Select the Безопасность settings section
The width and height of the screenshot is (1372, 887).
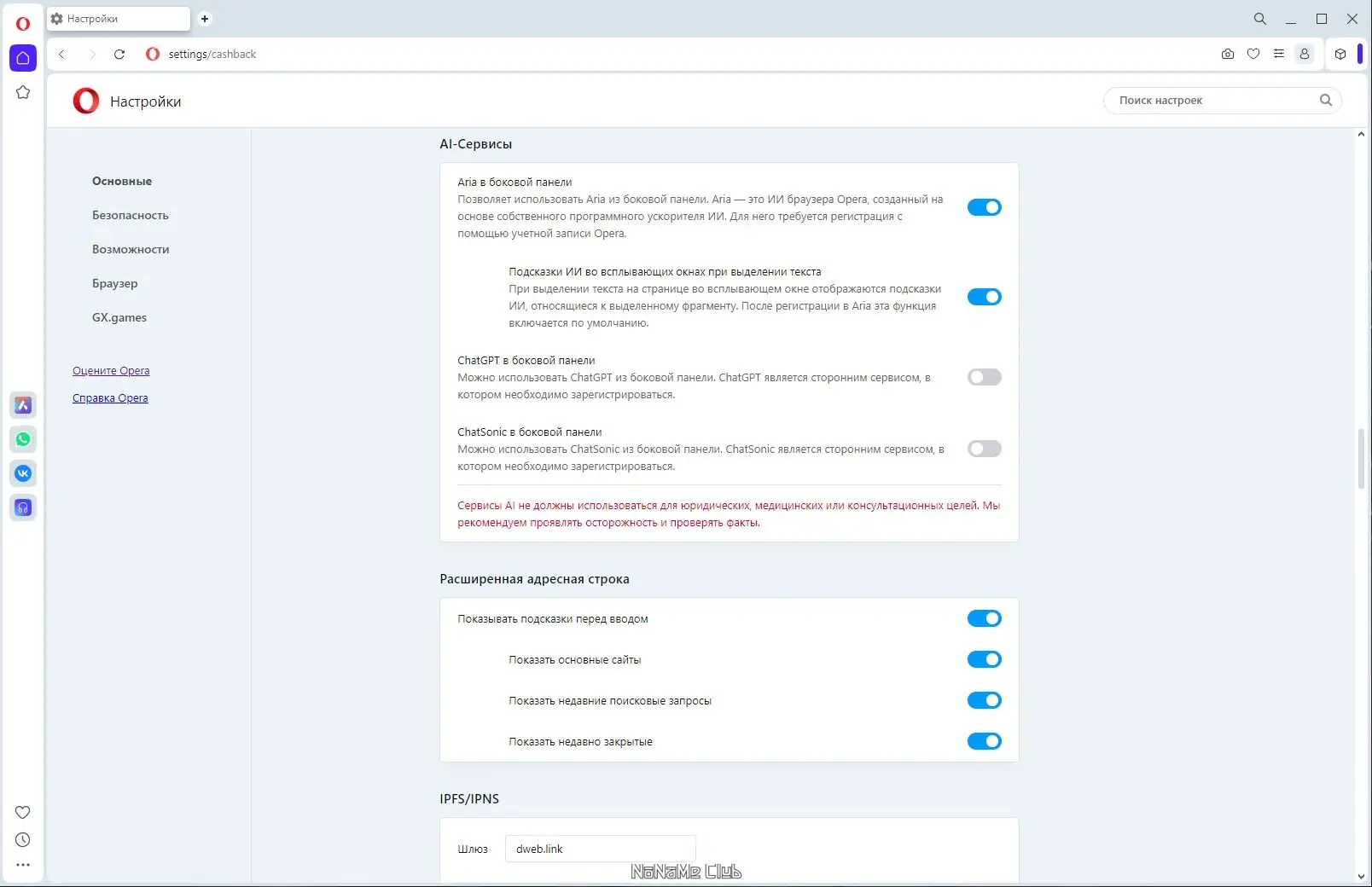point(131,215)
